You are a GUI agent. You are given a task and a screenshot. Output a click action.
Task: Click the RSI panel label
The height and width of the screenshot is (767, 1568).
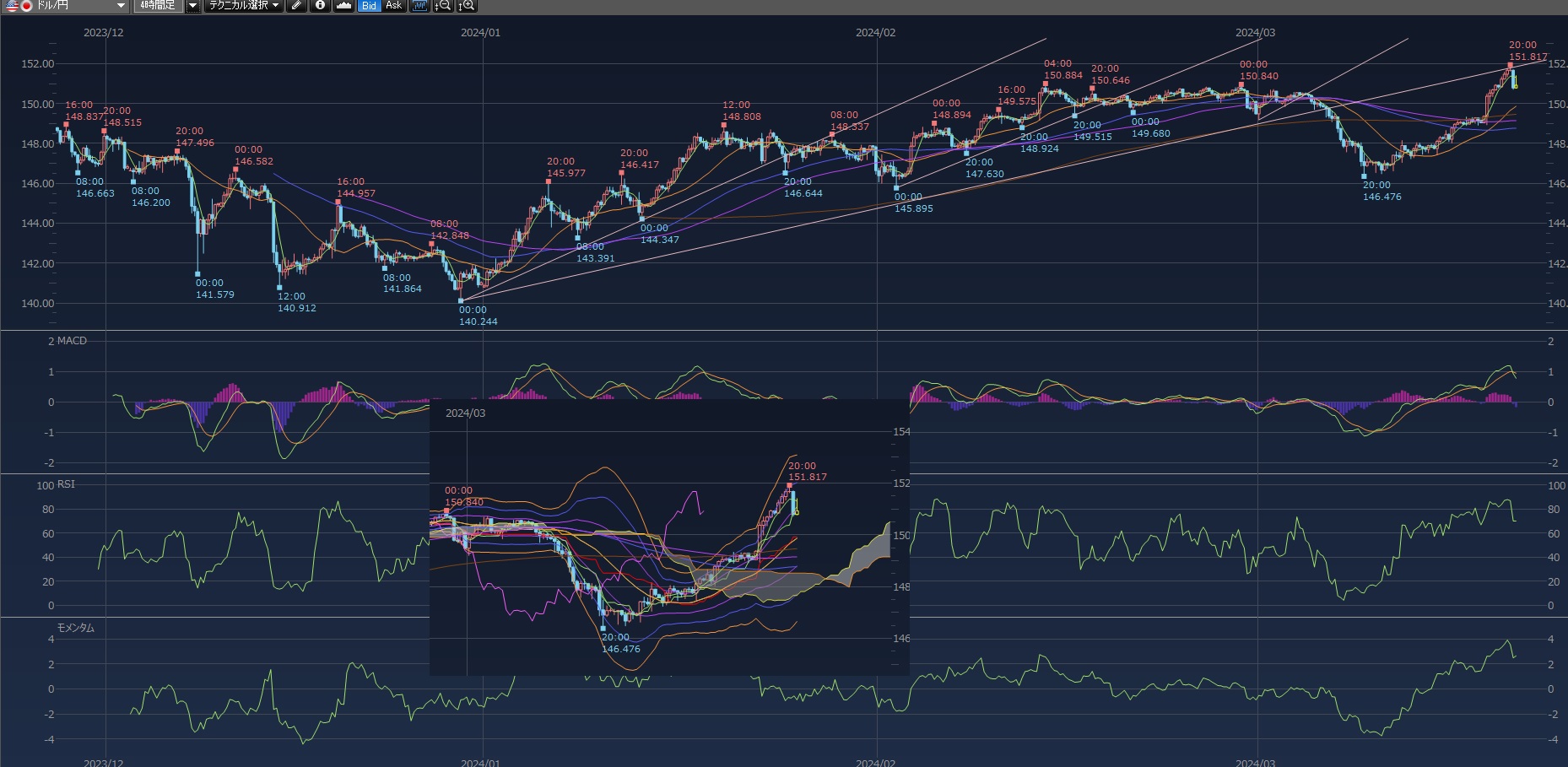tap(66, 484)
